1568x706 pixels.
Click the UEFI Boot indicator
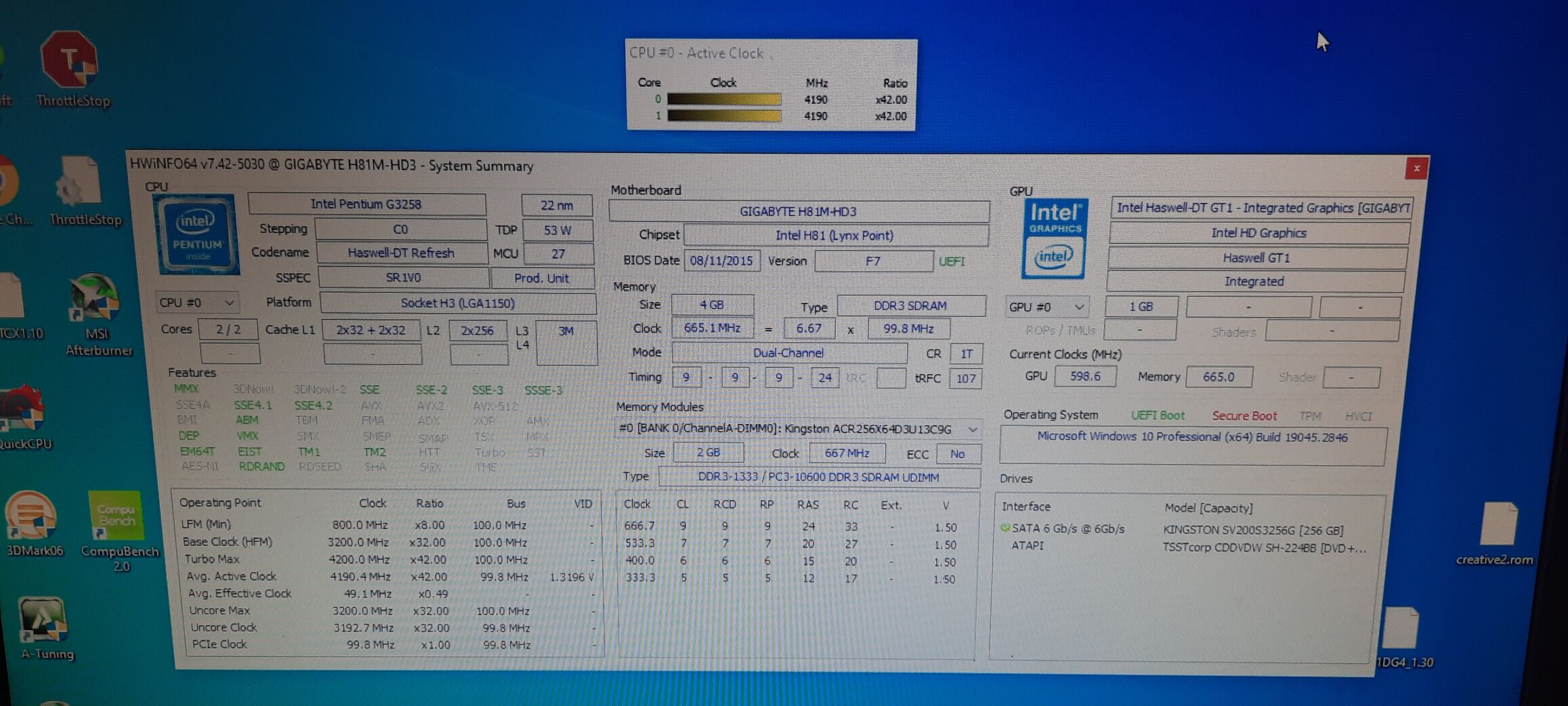pos(1158,415)
